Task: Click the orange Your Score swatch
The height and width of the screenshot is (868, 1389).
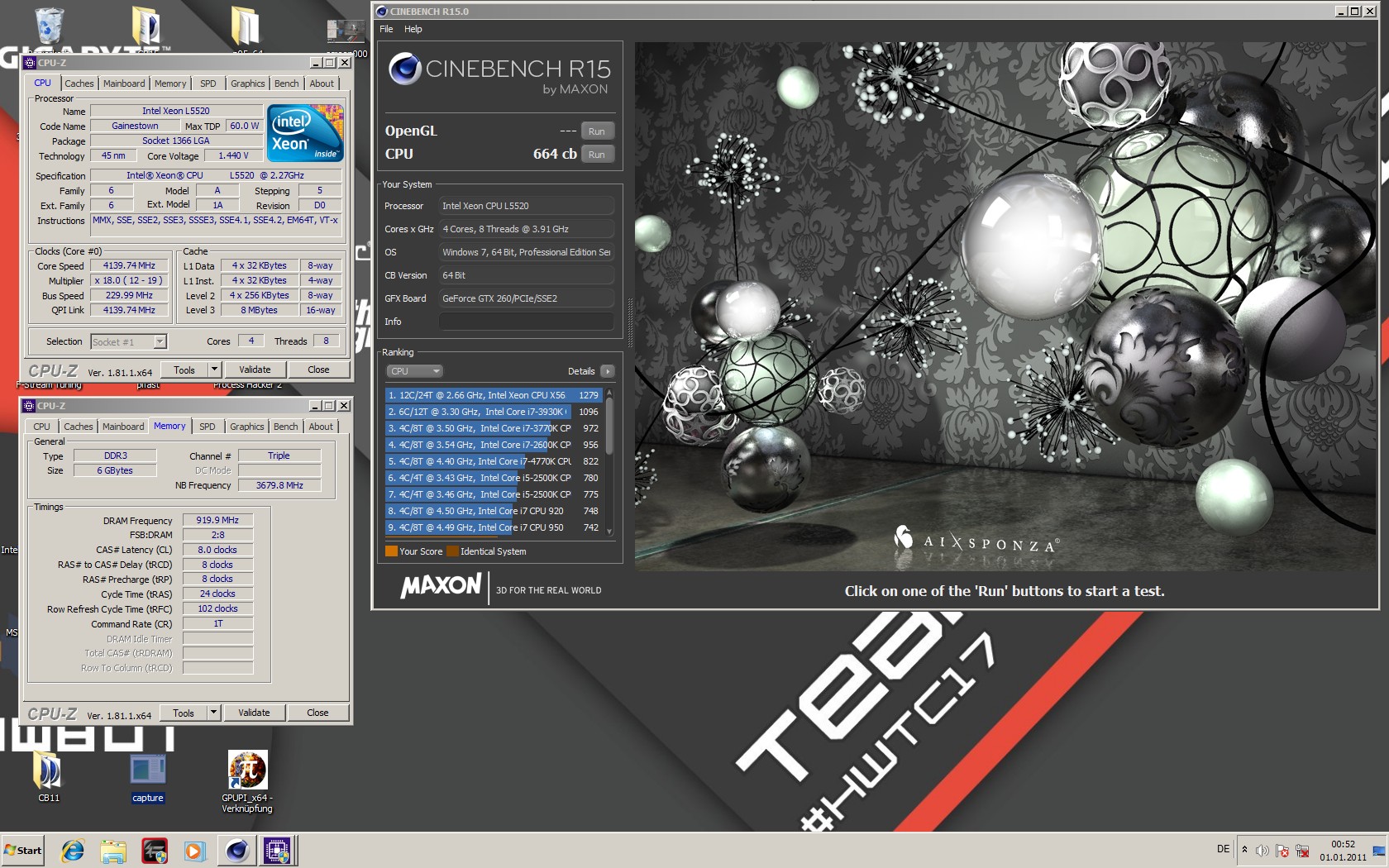Action: [x=391, y=551]
